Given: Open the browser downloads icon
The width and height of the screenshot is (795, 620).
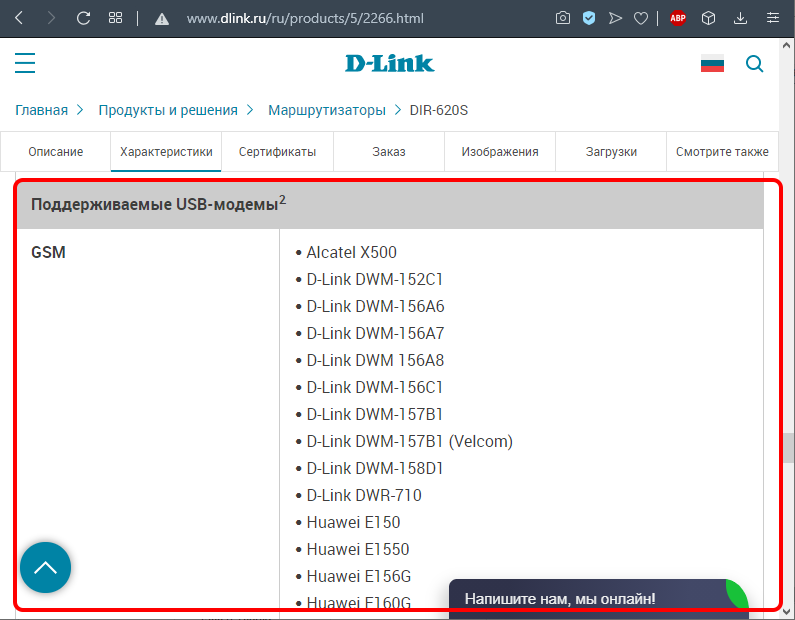Looking at the screenshot, I should 740,18.
